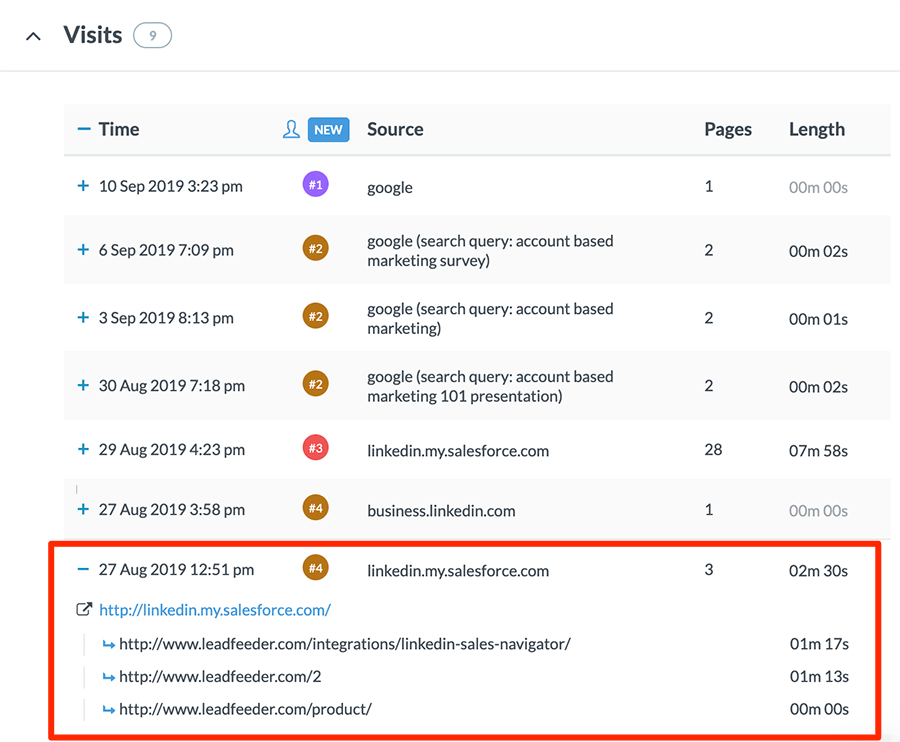Sort visits by the Pages column
The image size is (900, 742).
point(728,129)
